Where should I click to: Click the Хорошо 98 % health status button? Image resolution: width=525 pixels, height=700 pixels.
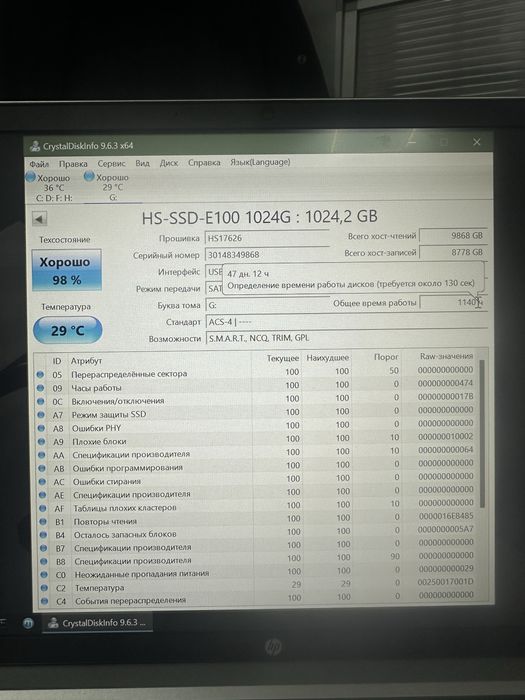[x=66, y=271]
